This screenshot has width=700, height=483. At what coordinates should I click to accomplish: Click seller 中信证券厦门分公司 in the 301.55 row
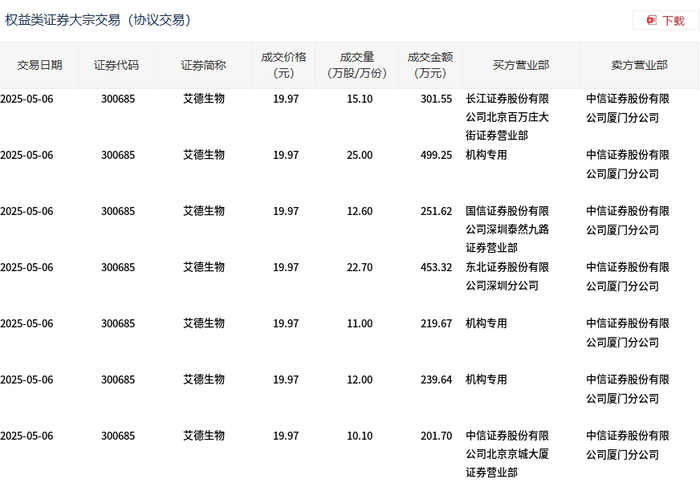tap(628, 108)
